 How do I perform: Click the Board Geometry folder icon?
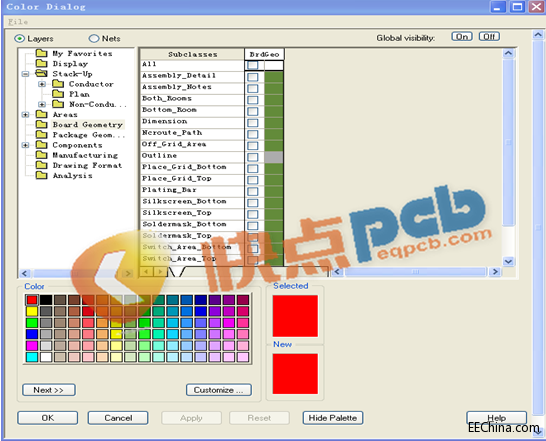tap(41, 124)
